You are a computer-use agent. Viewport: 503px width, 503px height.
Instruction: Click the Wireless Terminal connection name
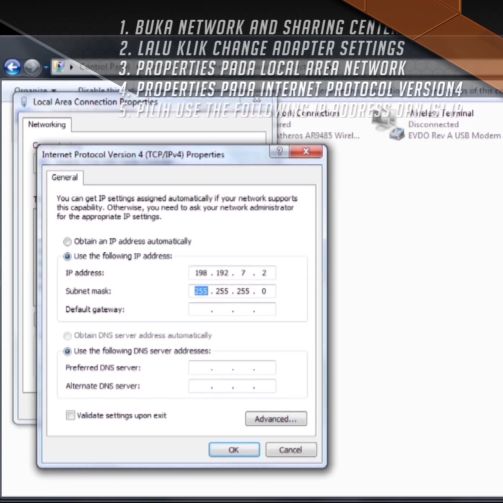tap(441, 113)
